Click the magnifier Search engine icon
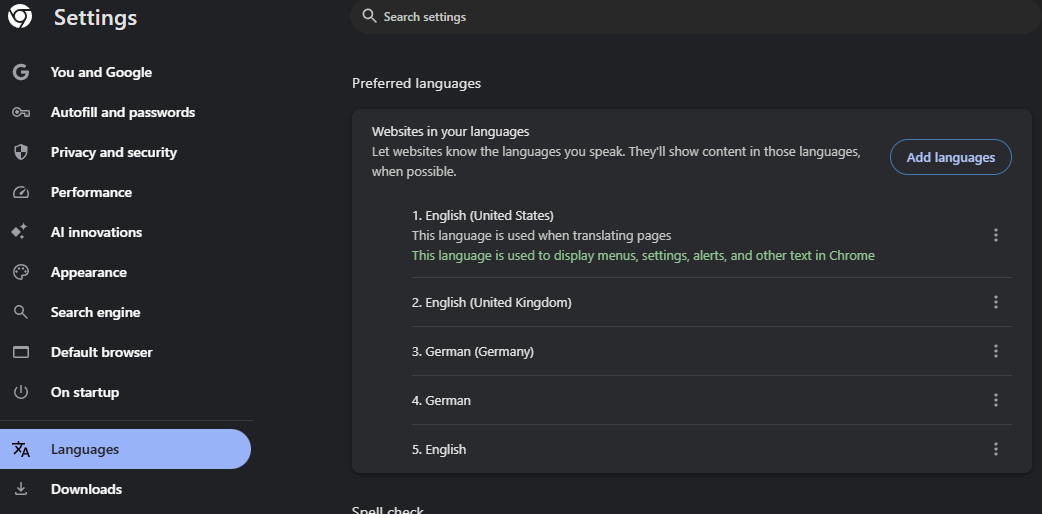This screenshot has width=1042, height=514. tap(21, 312)
